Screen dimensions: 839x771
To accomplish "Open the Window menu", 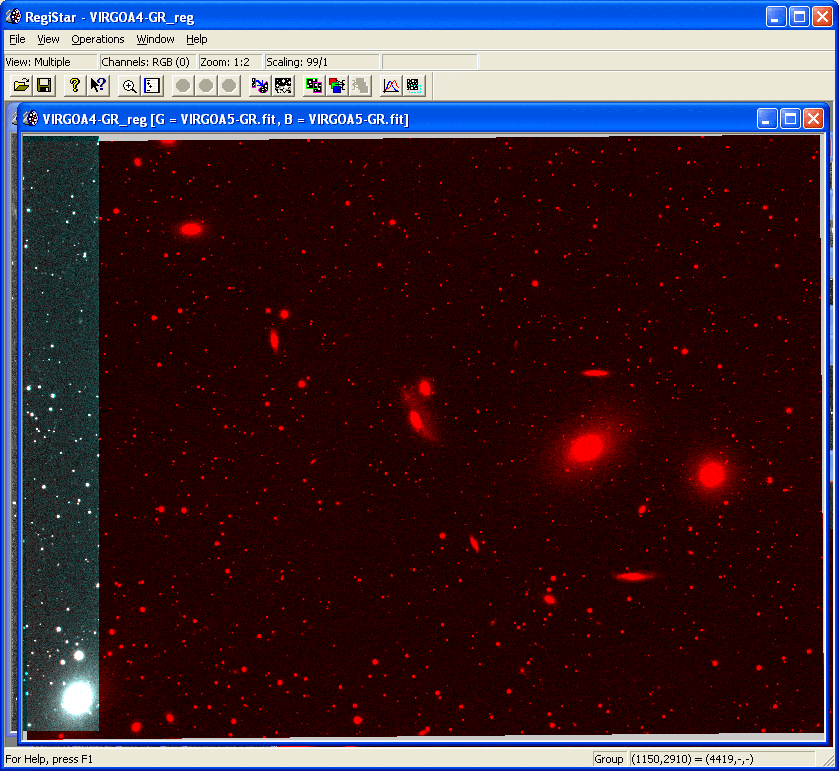I will tap(155, 39).
